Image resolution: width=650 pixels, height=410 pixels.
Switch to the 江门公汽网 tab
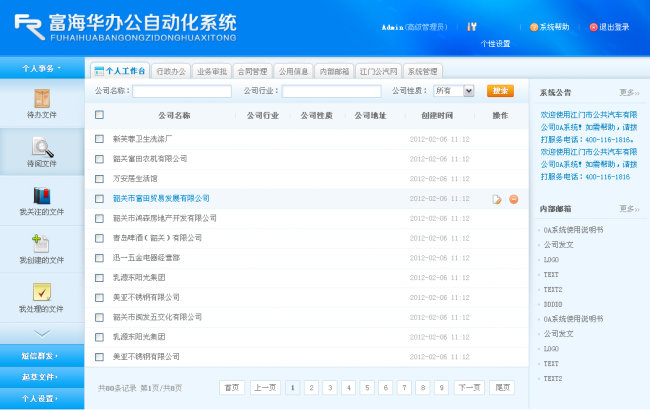tap(378, 71)
